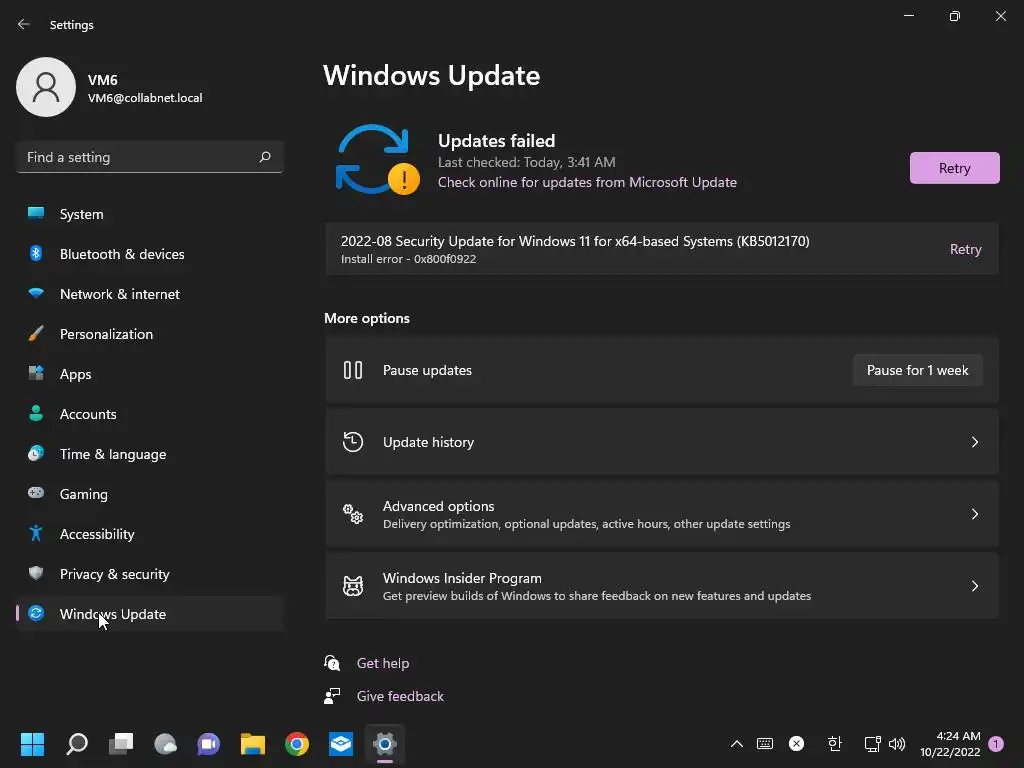Click the back arrow in Settings header

point(24,24)
